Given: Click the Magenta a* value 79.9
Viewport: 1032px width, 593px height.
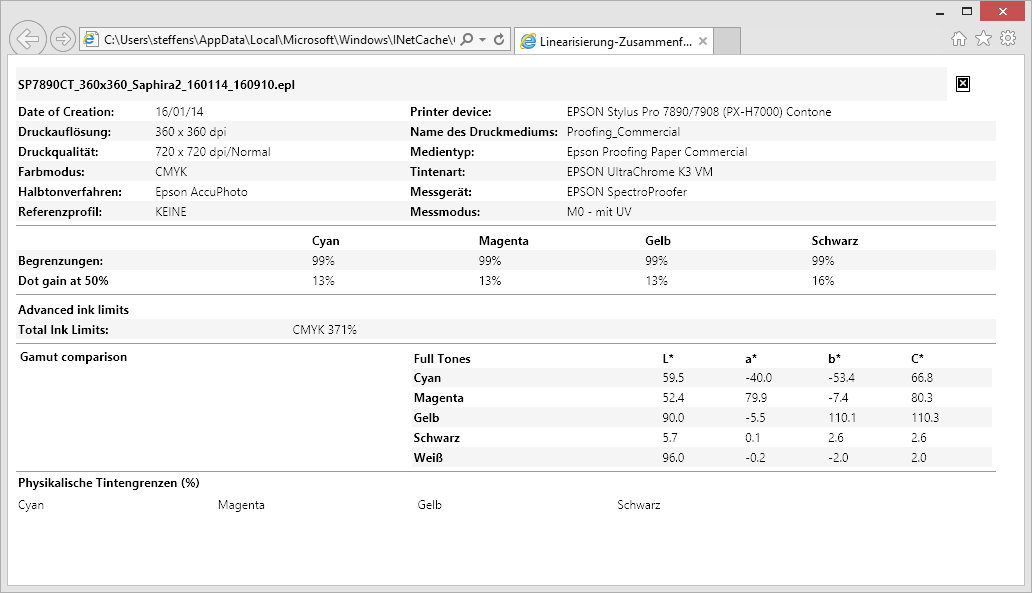Looking at the screenshot, I should (x=756, y=398).
